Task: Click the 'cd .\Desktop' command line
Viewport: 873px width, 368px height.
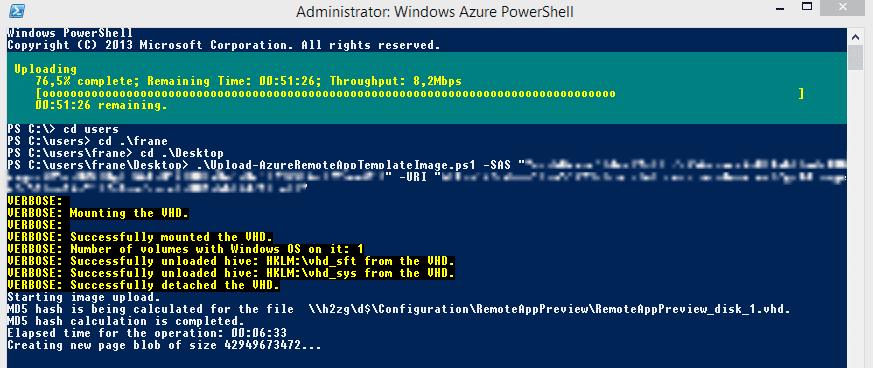Action: (115, 153)
